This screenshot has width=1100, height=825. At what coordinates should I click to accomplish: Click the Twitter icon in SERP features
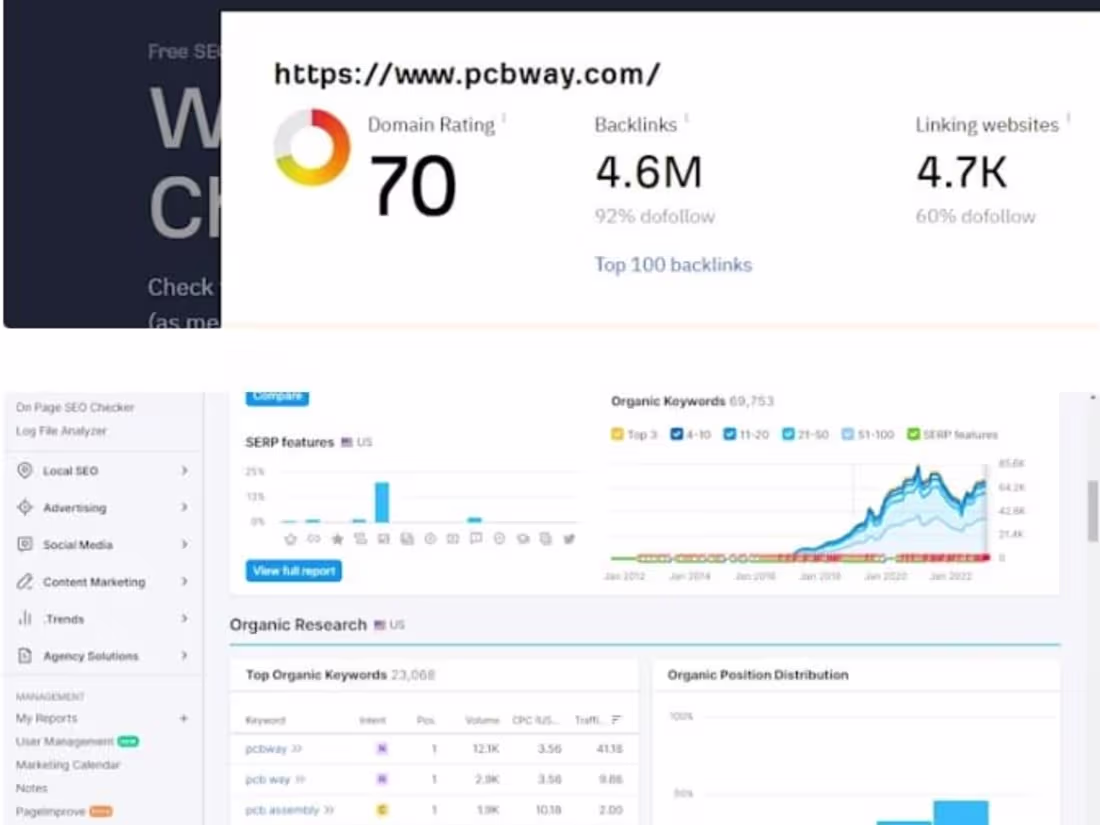[x=568, y=538]
